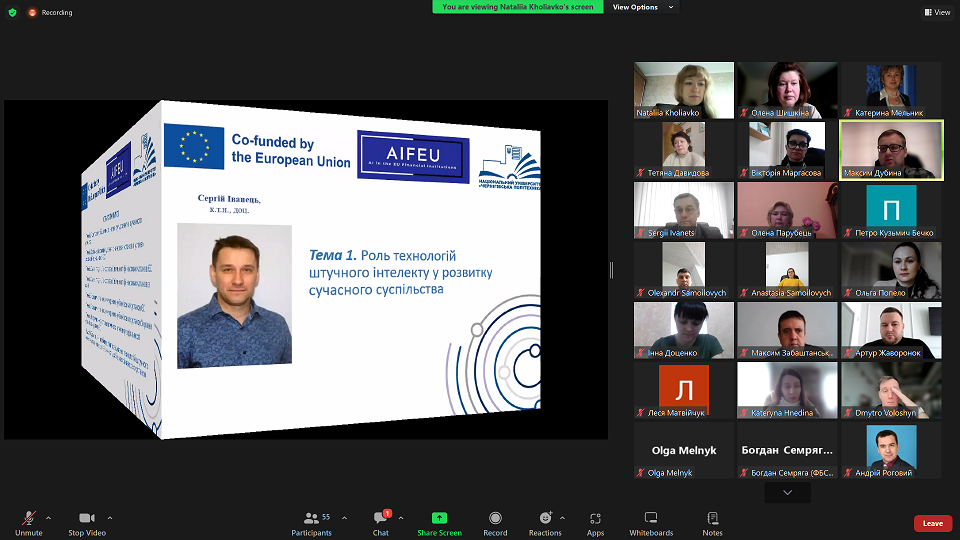Open Whiteboards from the toolbar
This screenshot has width=960, height=540.
[x=651, y=518]
